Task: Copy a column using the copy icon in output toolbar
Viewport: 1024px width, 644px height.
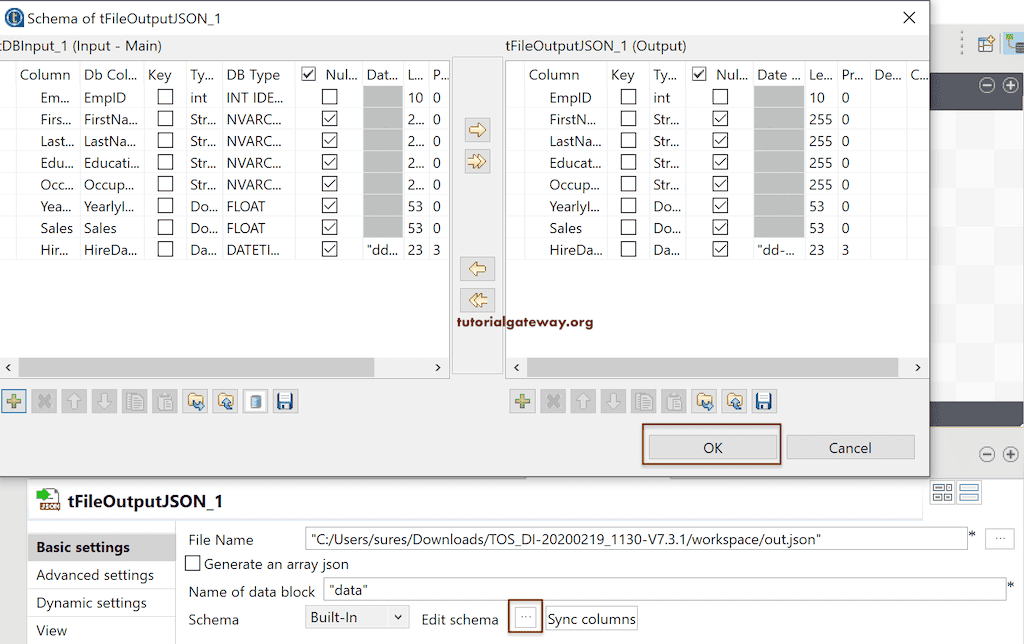Action: click(x=644, y=401)
